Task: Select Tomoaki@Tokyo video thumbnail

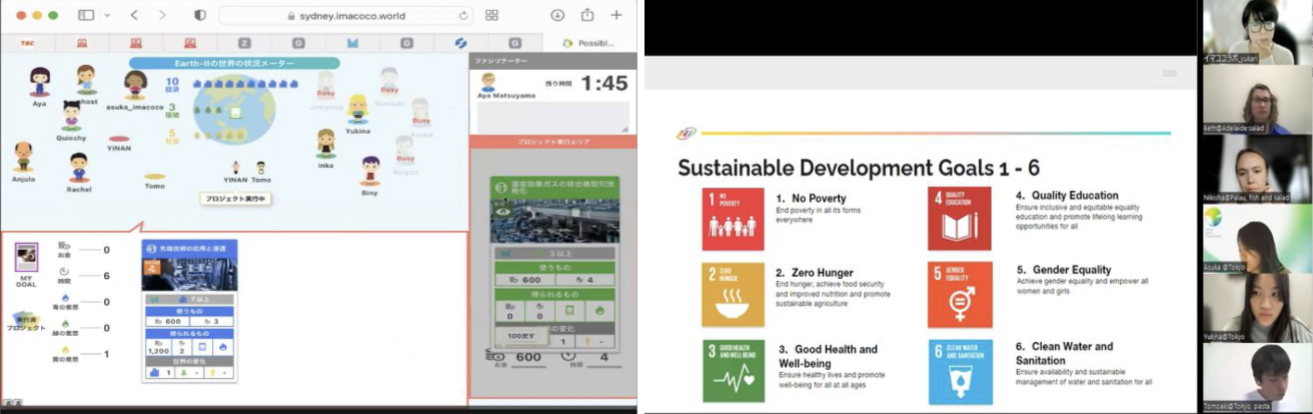Action: pos(1257,376)
